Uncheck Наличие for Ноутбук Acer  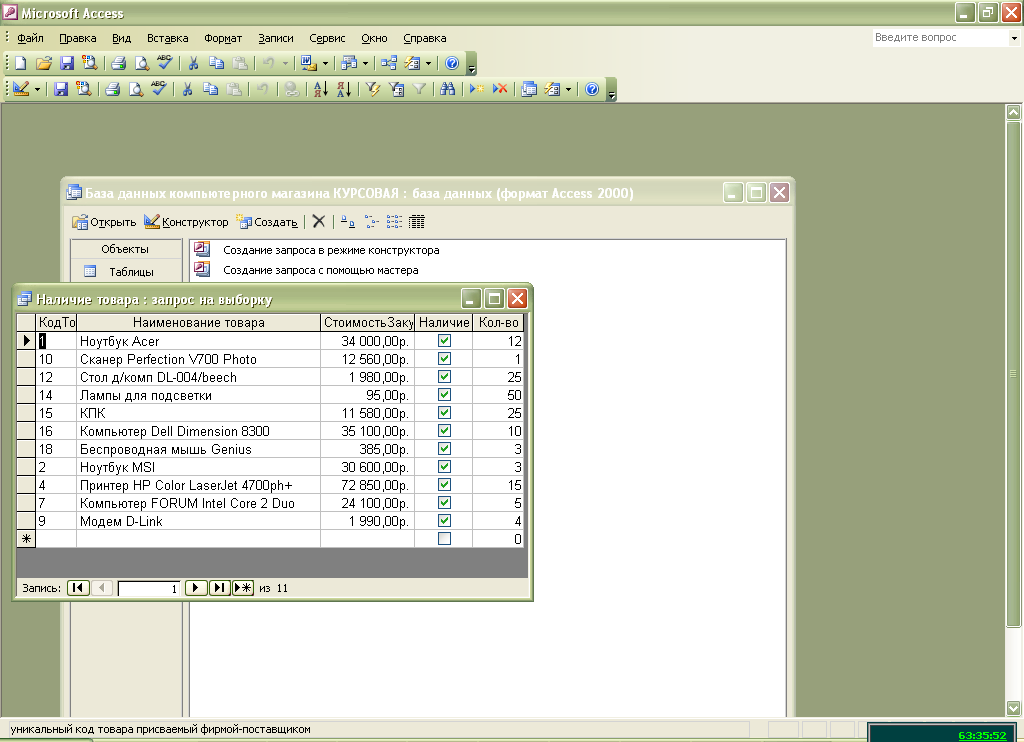pos(444,341)
